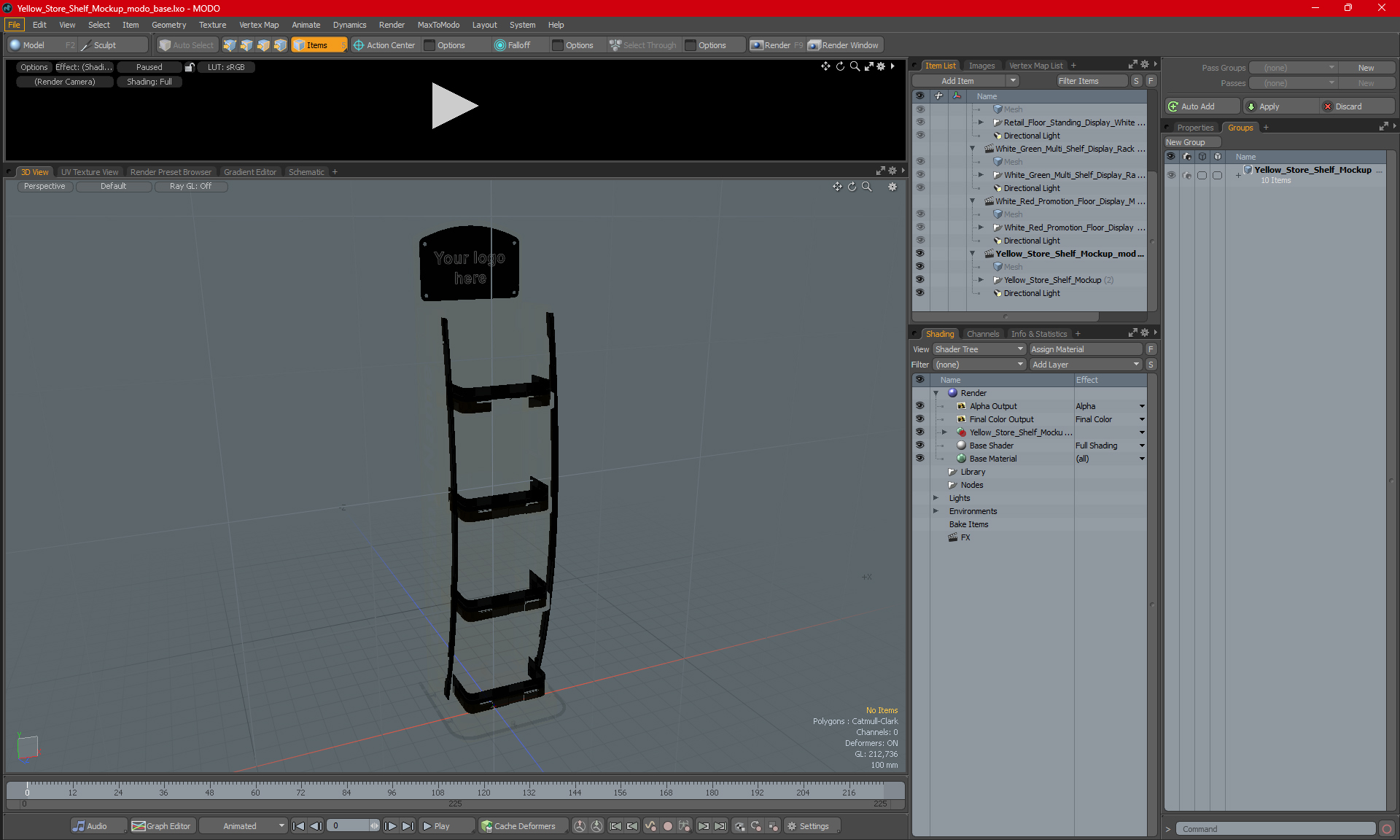This screenshot has height=840, width=1400.
Task: Toggle visibility of Retail_Floor_Standing_Display_White item
Action: click(919, 122)
